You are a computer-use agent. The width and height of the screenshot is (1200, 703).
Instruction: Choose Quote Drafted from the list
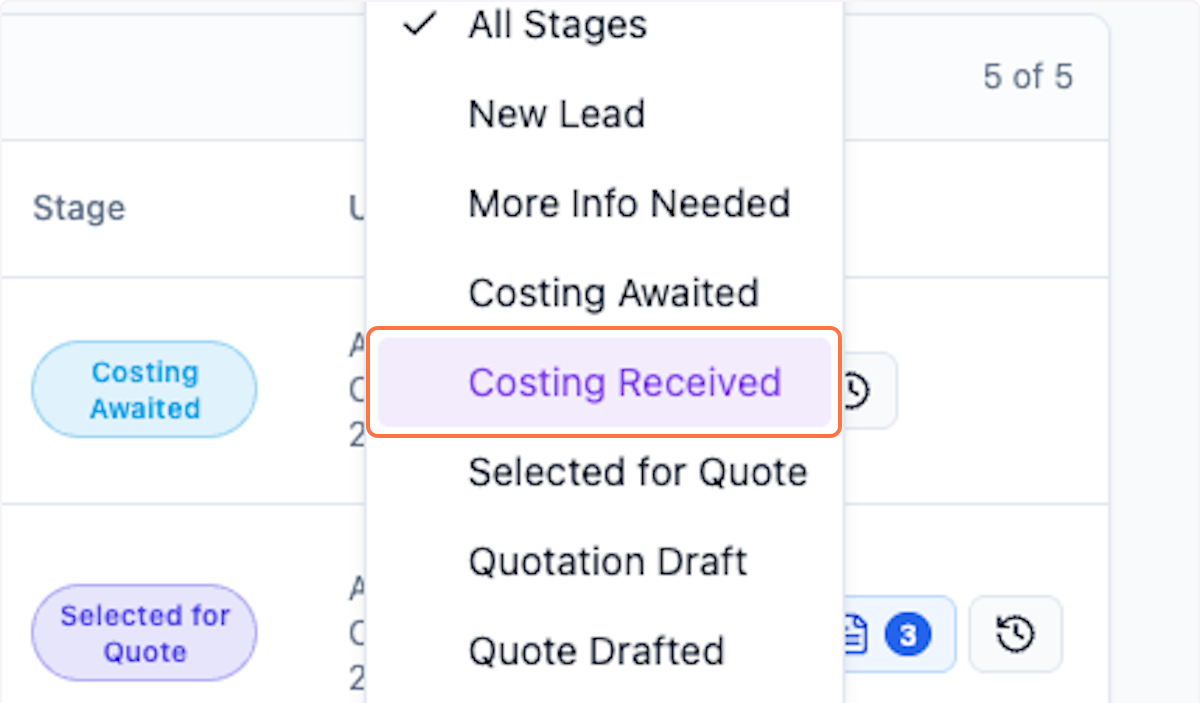click(x=596, y=651)
